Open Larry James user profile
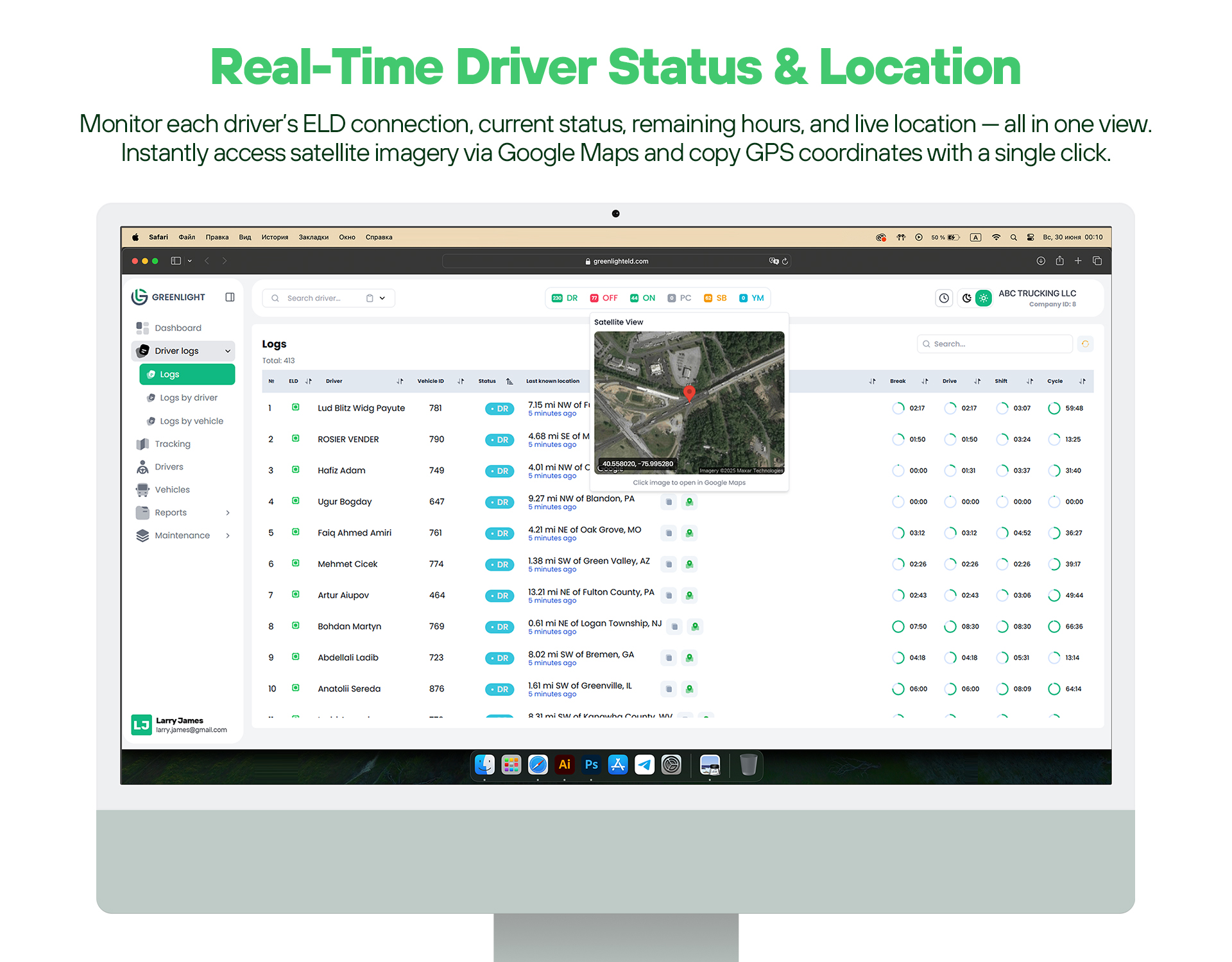1232x962 pixels. pyautogui.click(x=180, y=725)
